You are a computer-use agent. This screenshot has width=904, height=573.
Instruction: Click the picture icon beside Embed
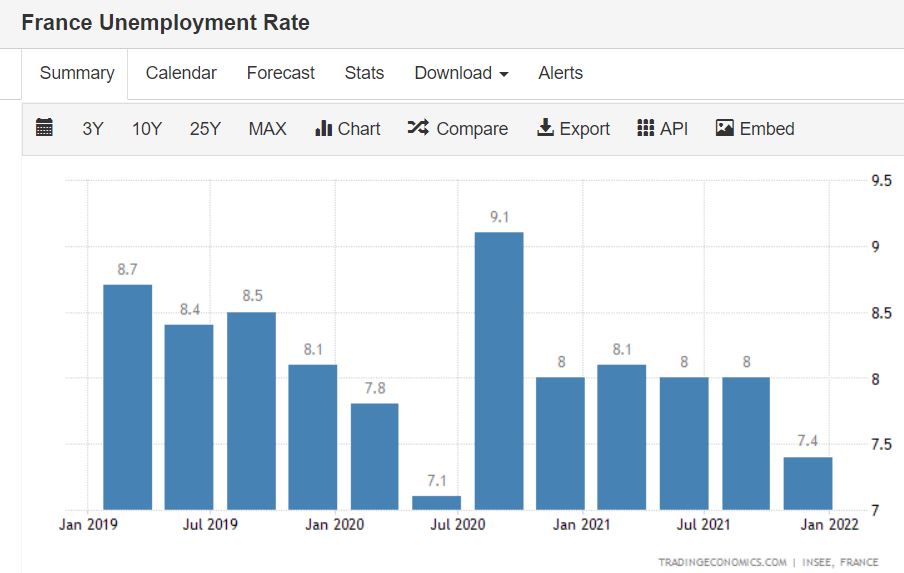point(725,128)
